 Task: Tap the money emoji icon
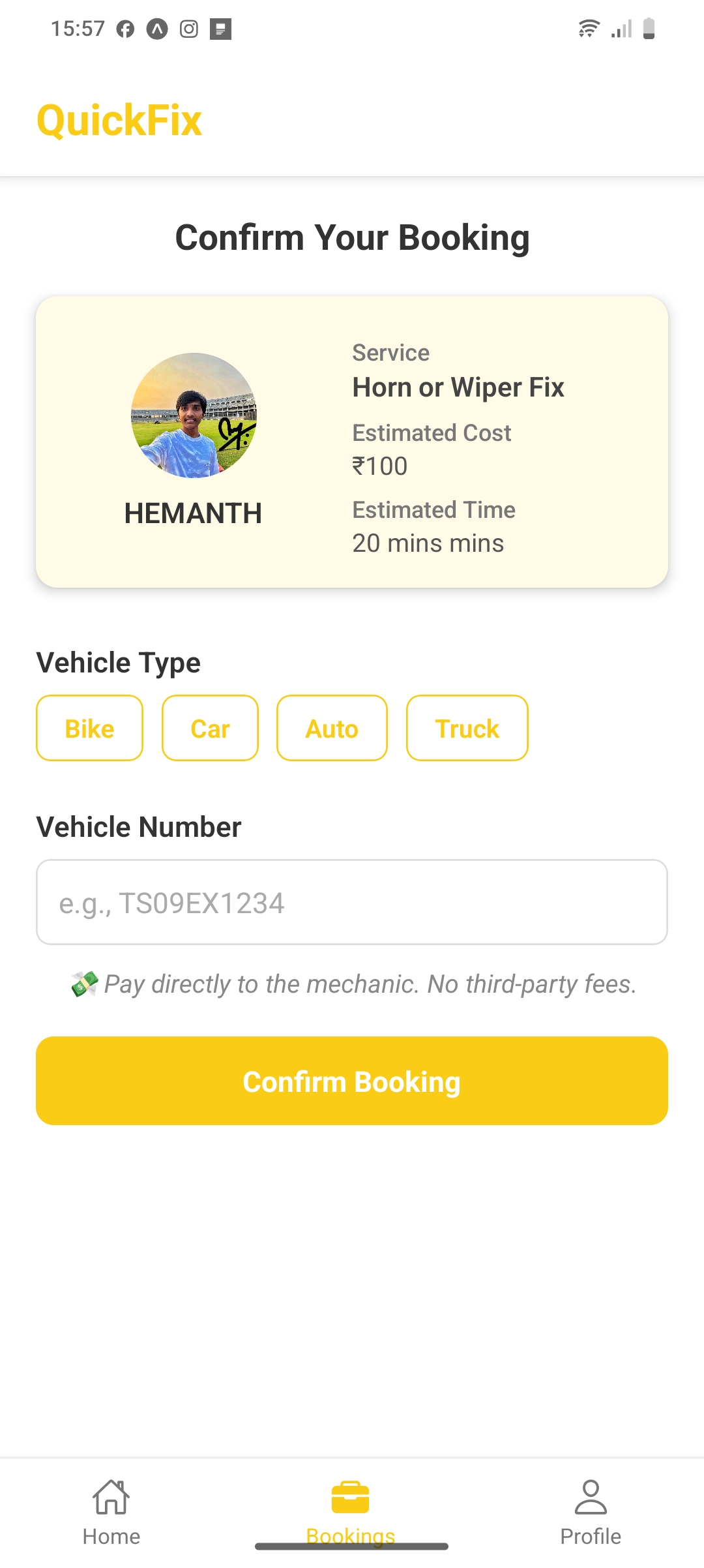[85, 984]
